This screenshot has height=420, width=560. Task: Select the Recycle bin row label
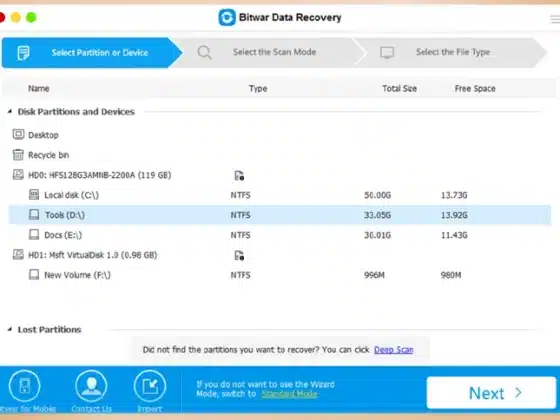point(49,155)
